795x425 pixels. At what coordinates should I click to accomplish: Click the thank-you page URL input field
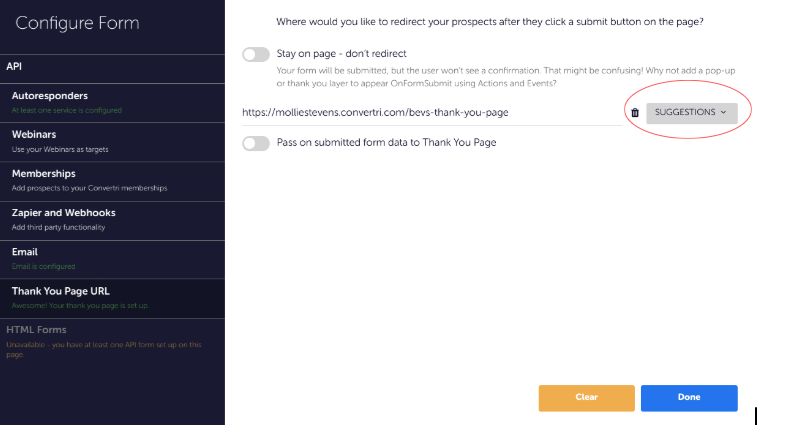(x=430, y=112)
